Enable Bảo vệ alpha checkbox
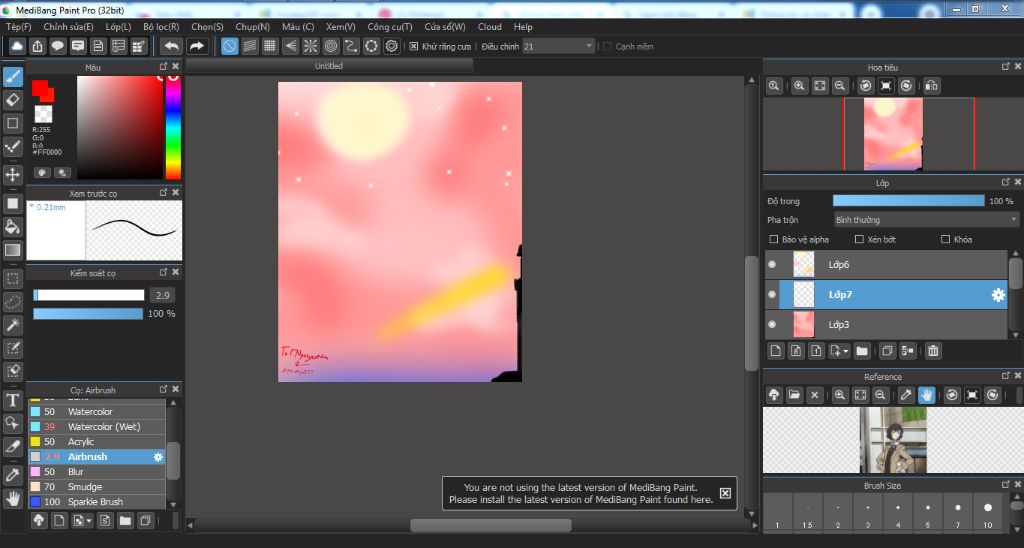 tap(774, 239)
